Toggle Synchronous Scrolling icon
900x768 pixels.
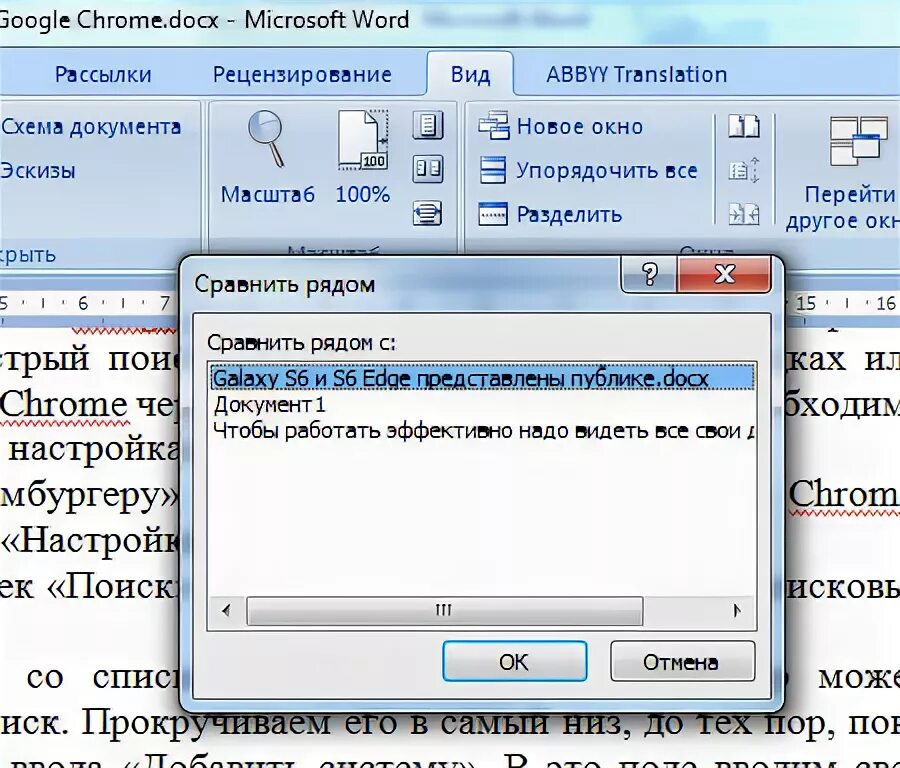pos(744,170)
